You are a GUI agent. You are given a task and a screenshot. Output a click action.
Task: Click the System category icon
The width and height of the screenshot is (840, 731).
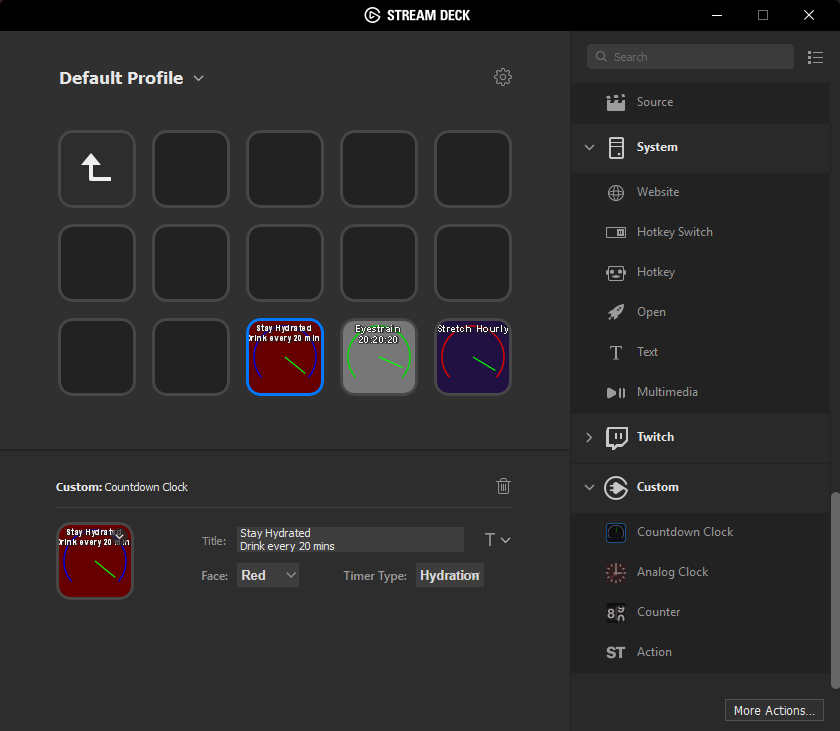click(x=616, y=147)
